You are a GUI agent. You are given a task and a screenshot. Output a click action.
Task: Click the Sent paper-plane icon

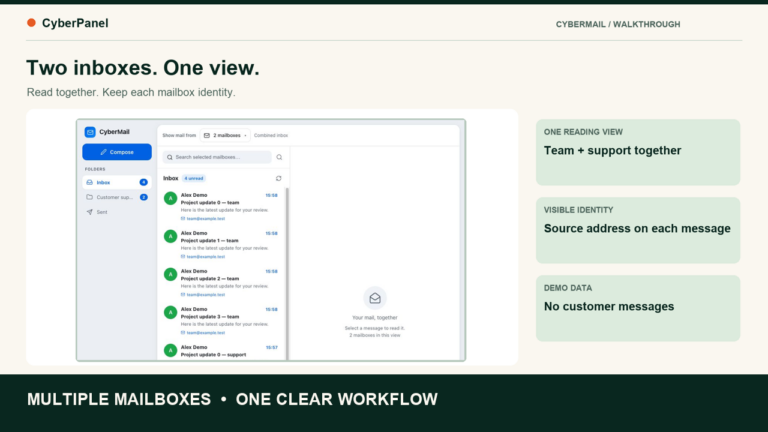click(89, 212)
